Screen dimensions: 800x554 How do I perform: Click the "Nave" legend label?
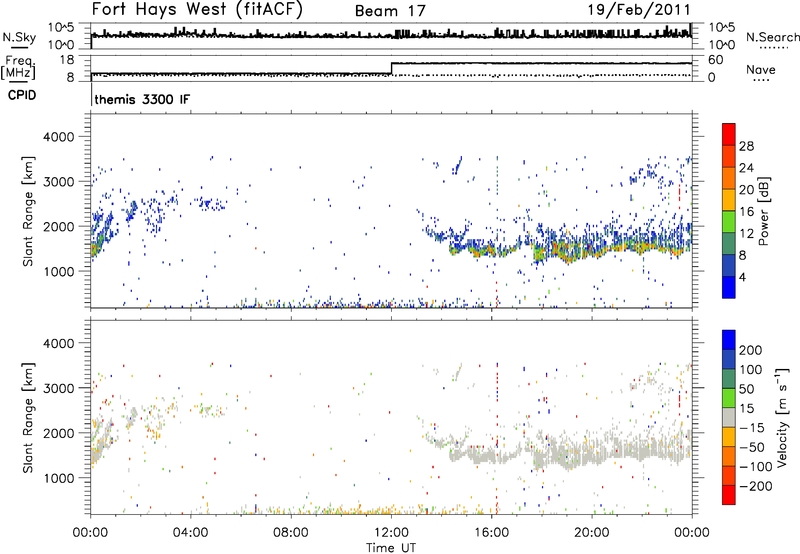tap(761, 69)
